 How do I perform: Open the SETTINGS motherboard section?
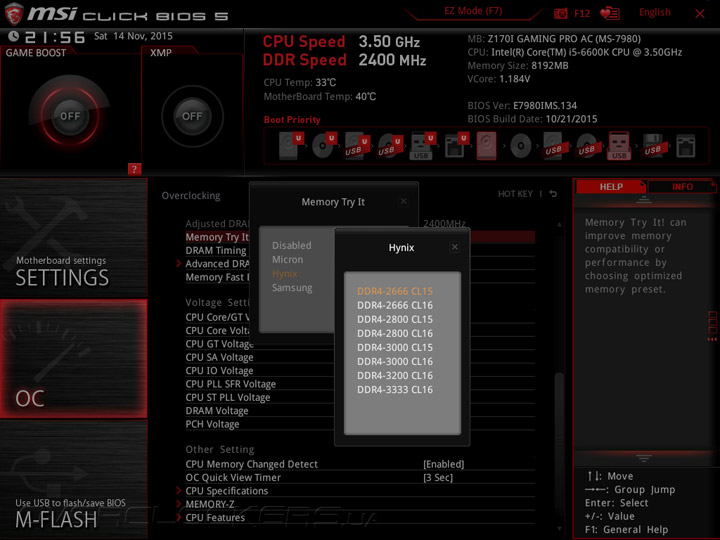[x=73, y=238]
